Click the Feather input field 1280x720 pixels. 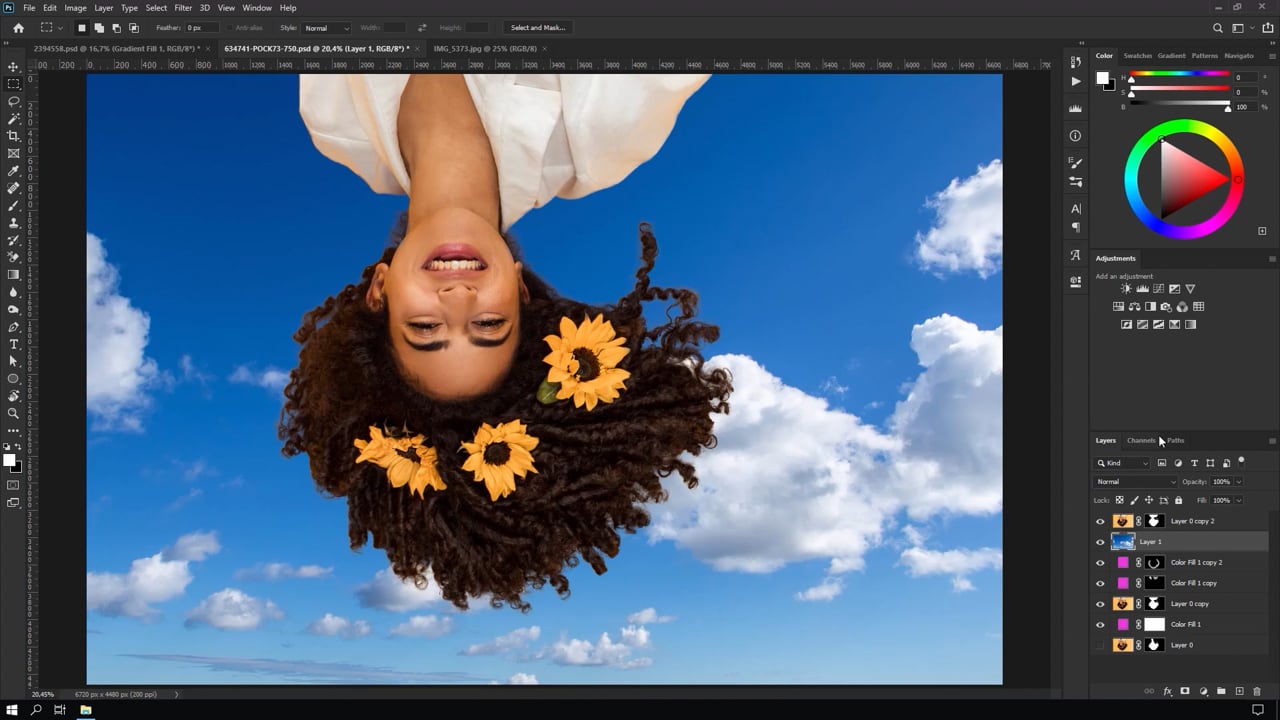pos(203,28)
